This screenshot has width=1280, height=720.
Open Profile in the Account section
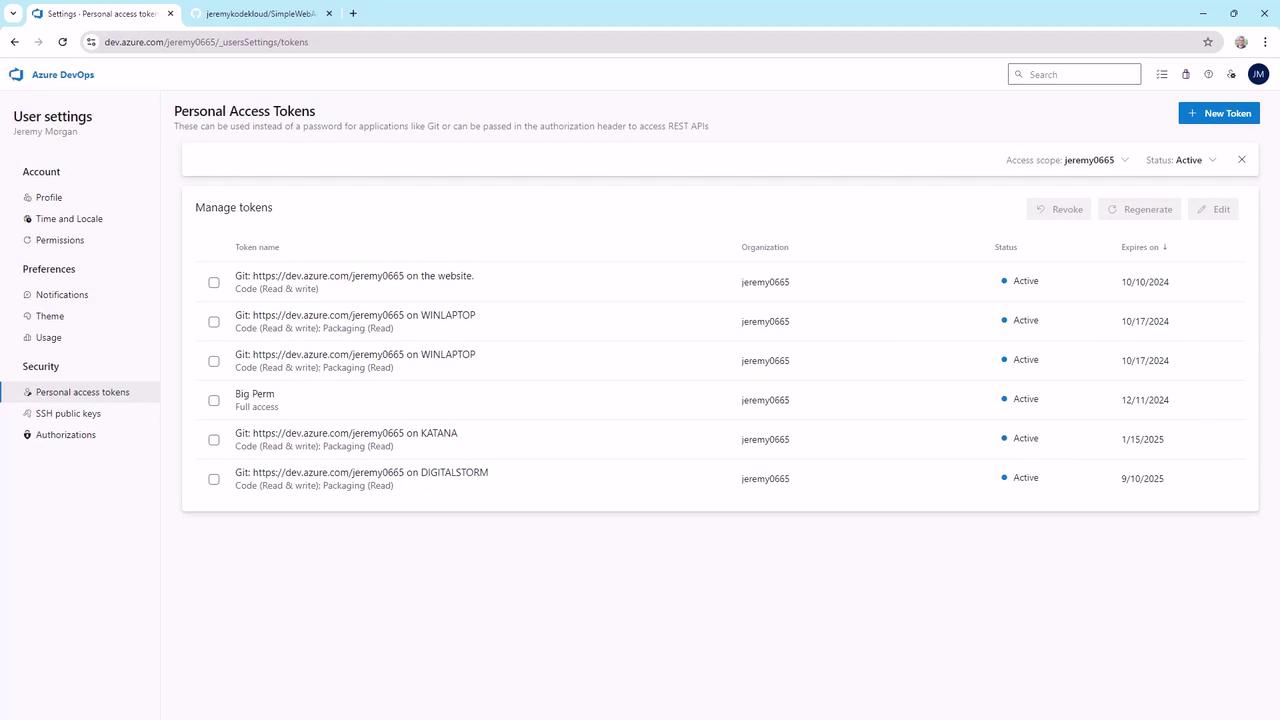coord(49,198)
